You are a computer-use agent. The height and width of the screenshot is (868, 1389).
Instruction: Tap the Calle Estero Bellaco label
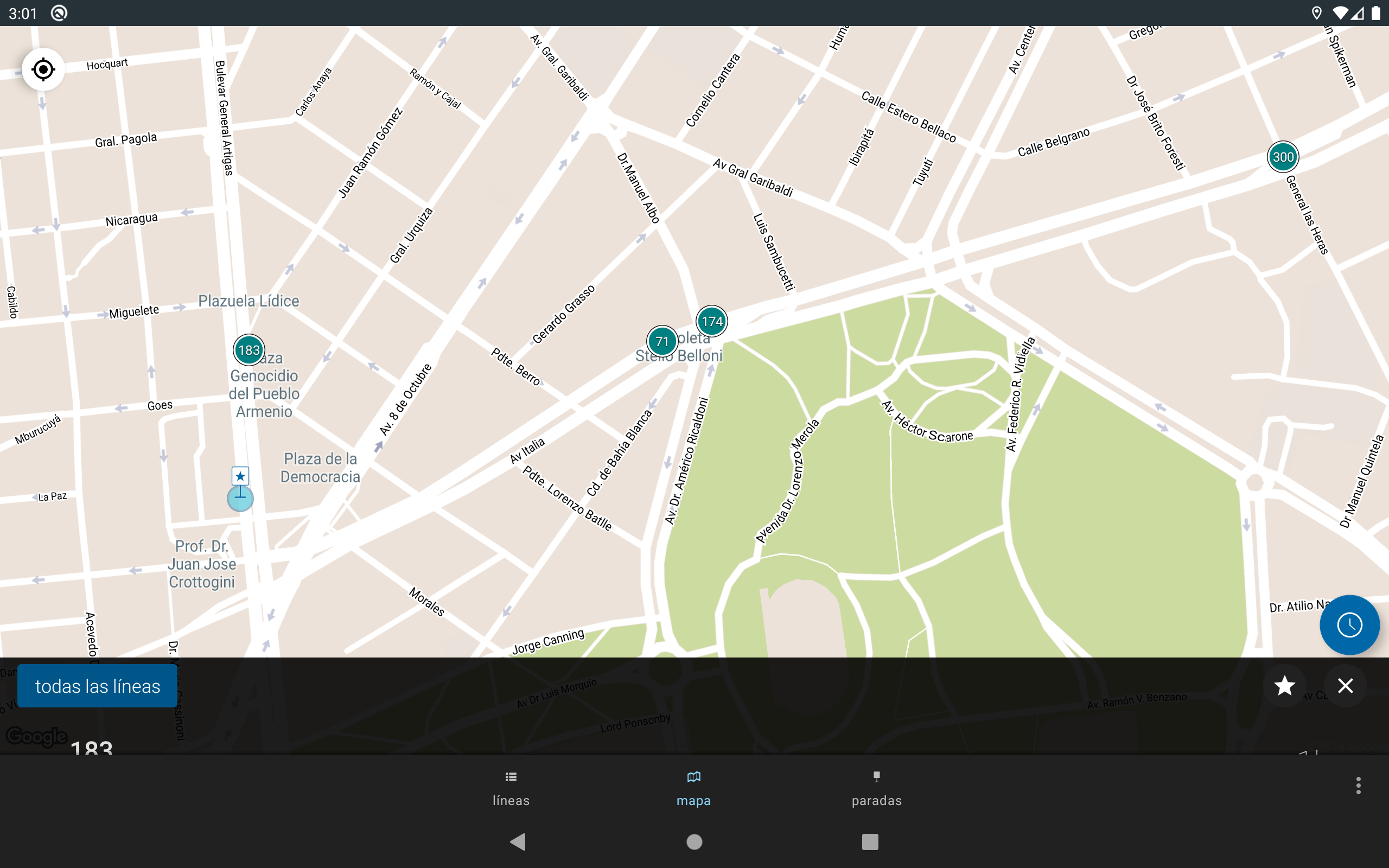click(x=909, y=117)
